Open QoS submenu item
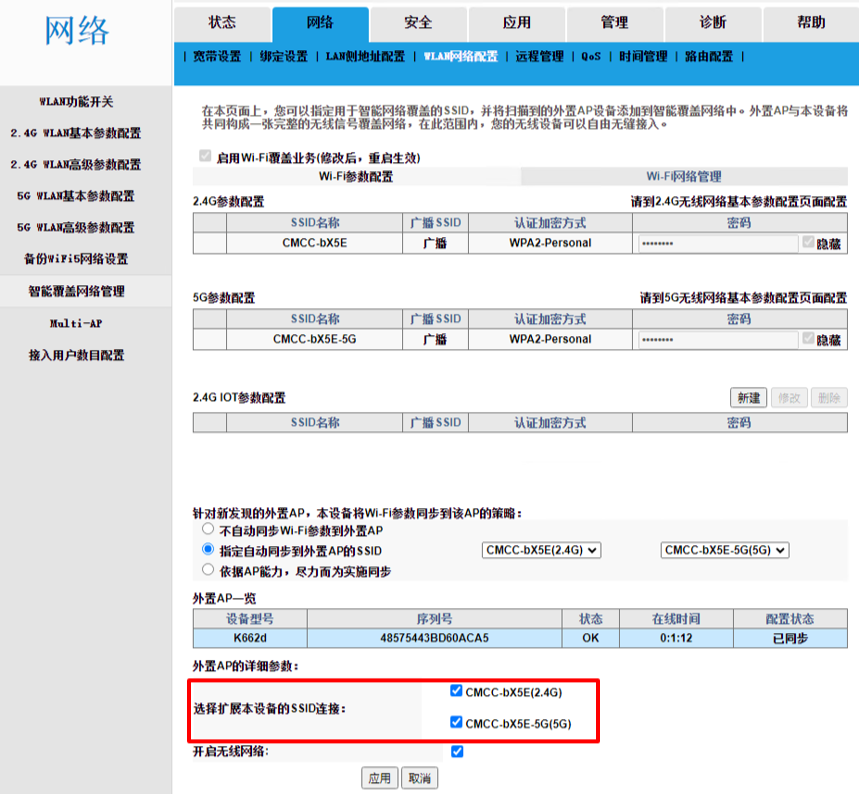This screenshot has width=859, height=794. 591,56
